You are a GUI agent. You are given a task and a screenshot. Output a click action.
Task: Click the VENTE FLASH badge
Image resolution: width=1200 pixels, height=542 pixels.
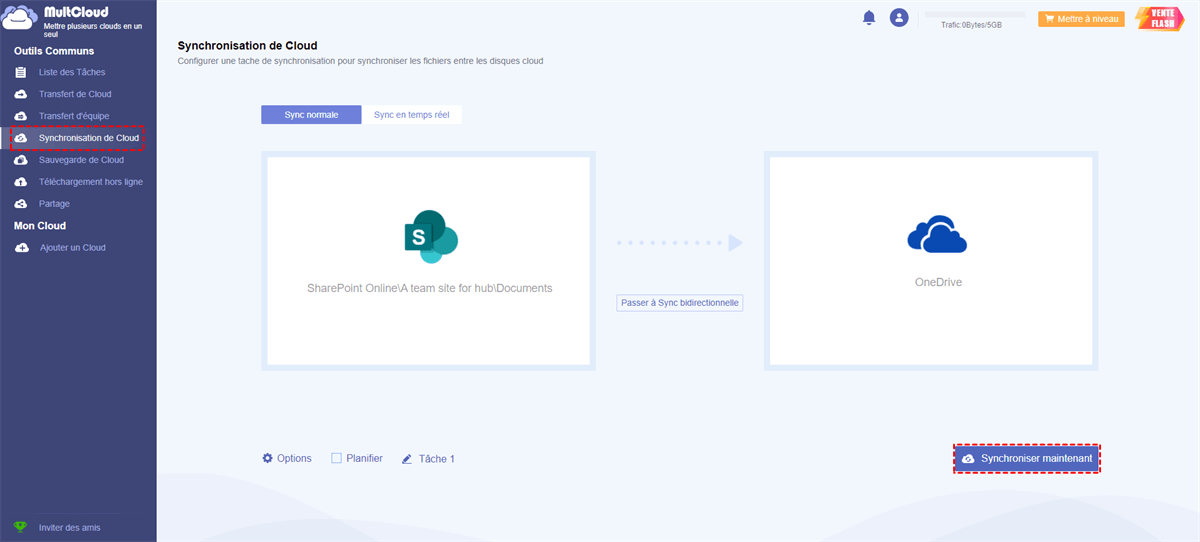pyautogui.click(x=1160, y=19)
